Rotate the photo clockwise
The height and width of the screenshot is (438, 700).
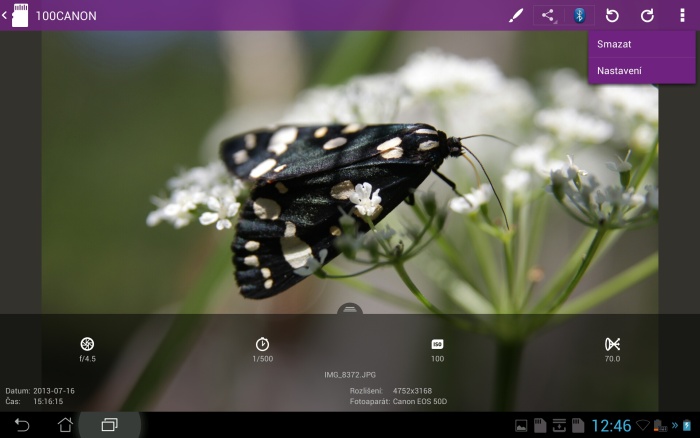[x=647, y=16]
